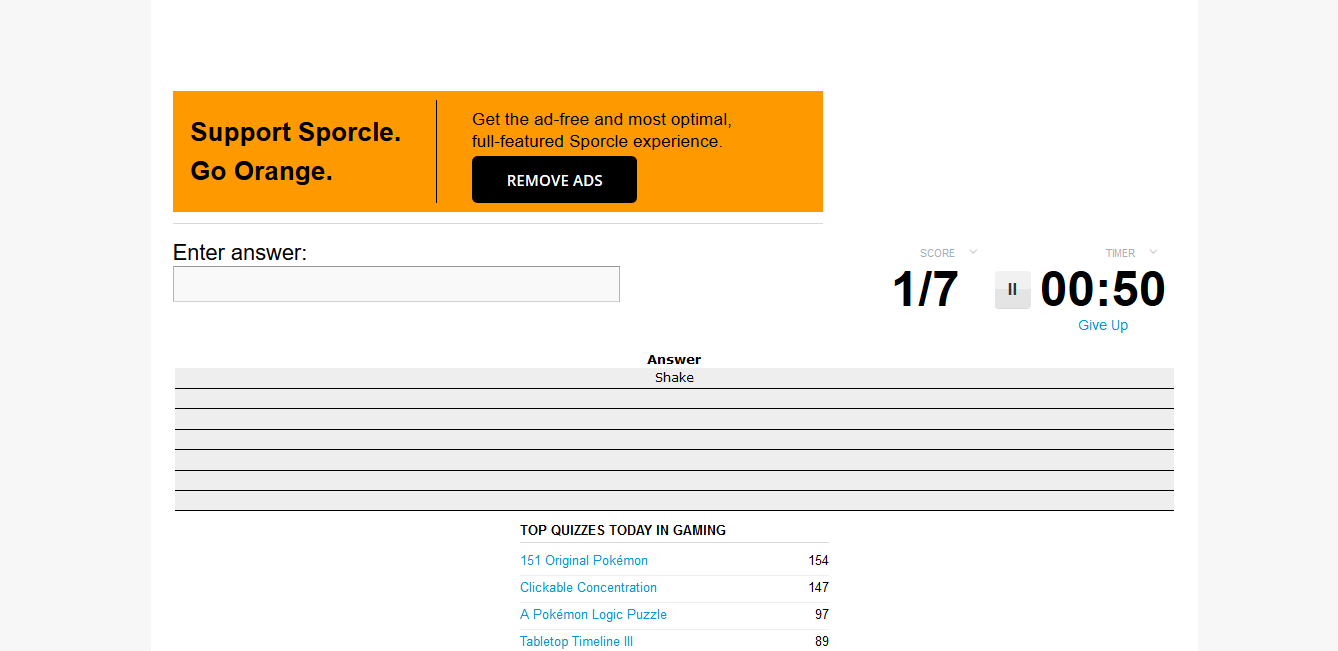Screen dimensions: 1338x651
Task: Click the 97 play count
Action: point(822,615)
